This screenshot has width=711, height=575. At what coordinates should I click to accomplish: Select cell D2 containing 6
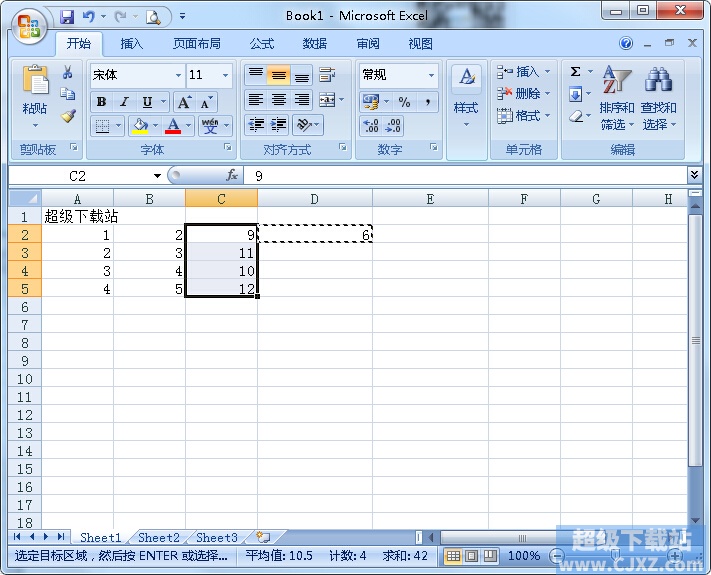(314, 235)
